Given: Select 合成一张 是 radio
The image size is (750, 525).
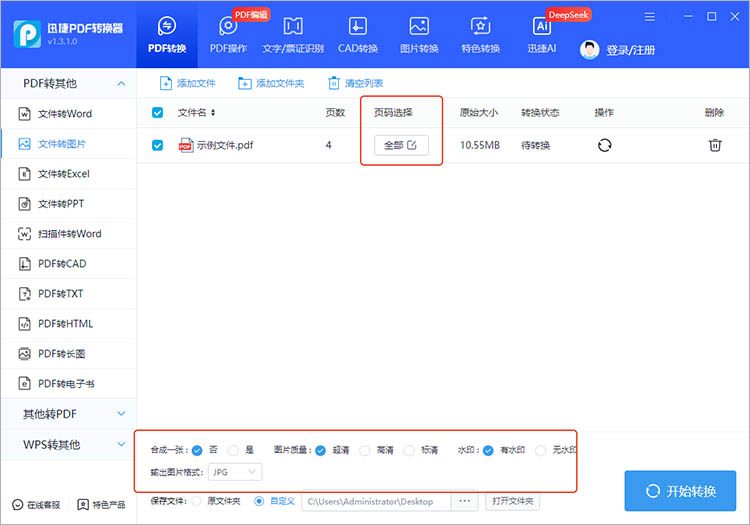Looking at the screenshot, I should coord(233,450).
